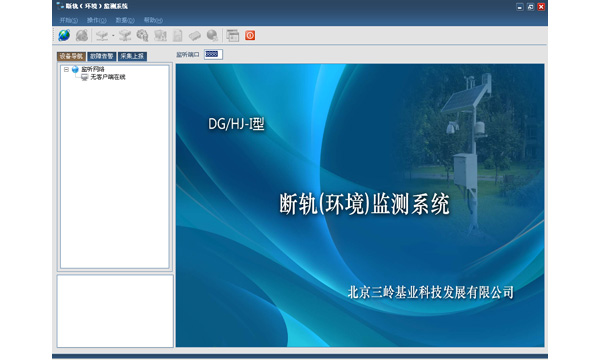
Task: Click the document page toolbar icon
Action: [x=178, y=36]
